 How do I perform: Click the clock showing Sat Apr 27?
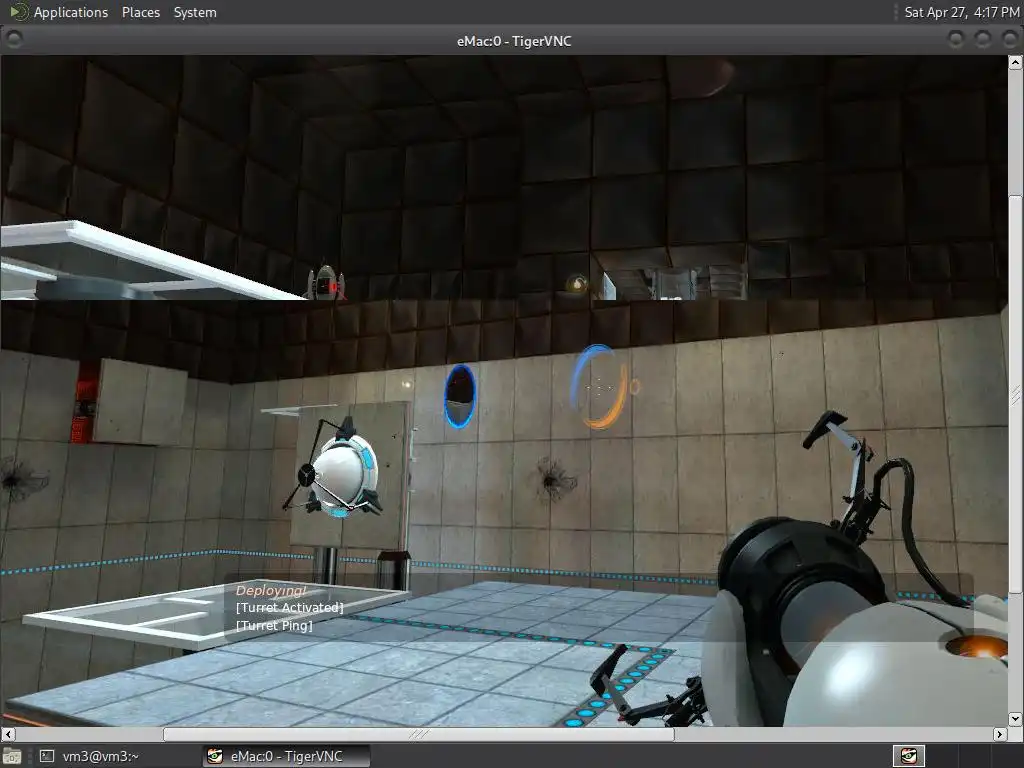(961, 12)
